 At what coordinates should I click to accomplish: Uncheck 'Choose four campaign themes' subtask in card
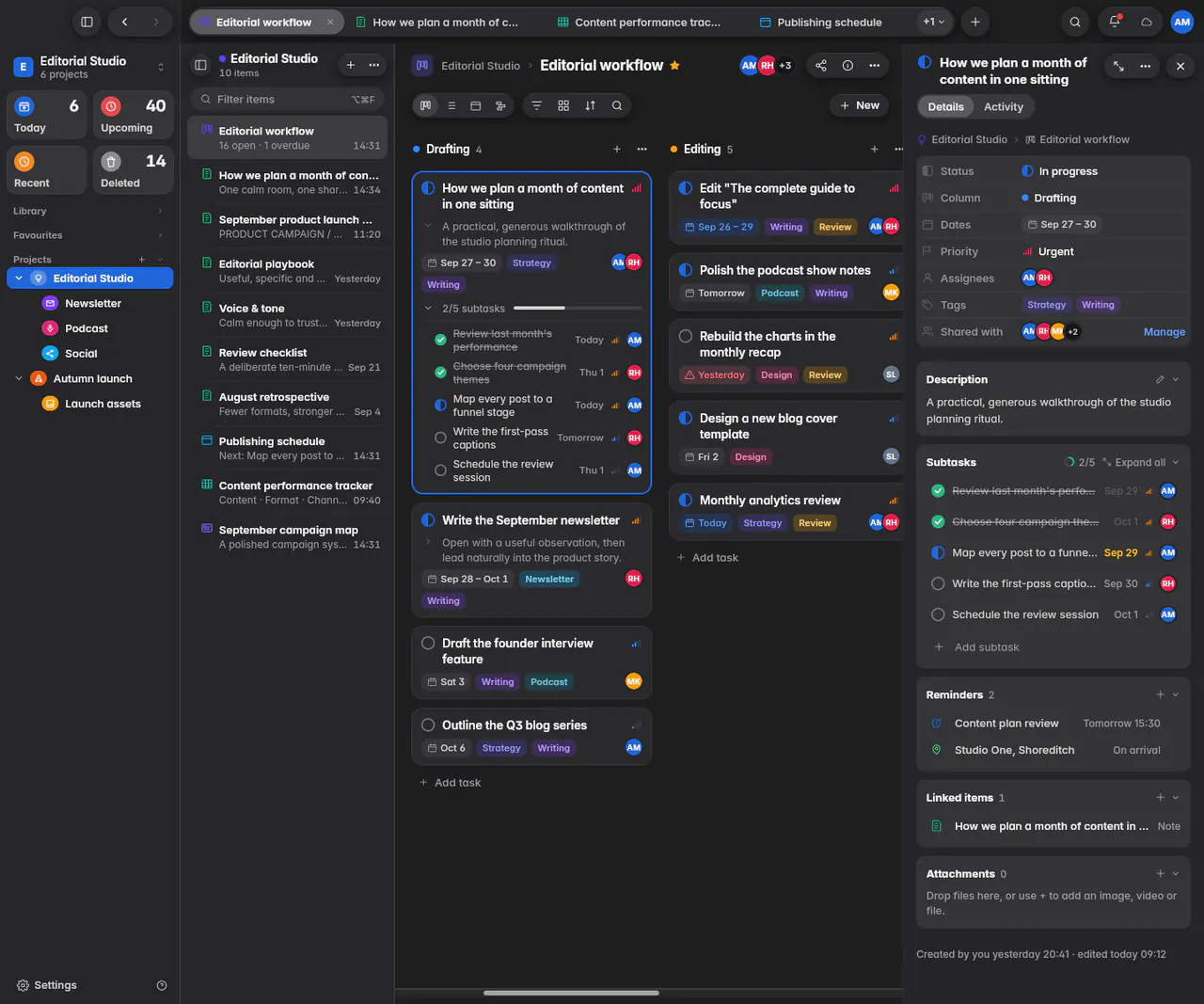pyautogui.click(x=440, y=373)
